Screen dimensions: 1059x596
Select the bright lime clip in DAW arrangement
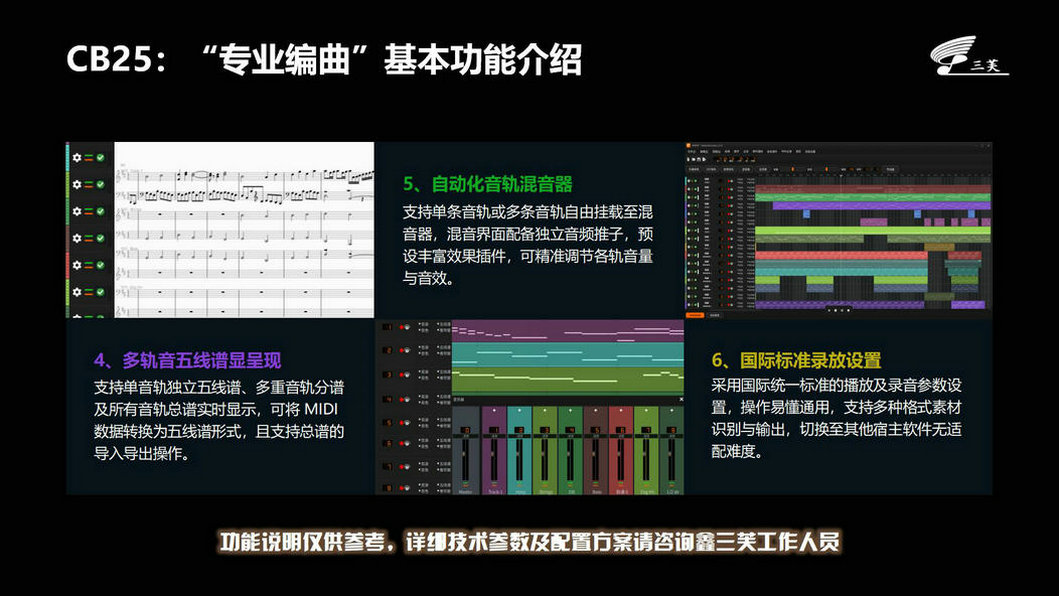[x=873, y=230]
